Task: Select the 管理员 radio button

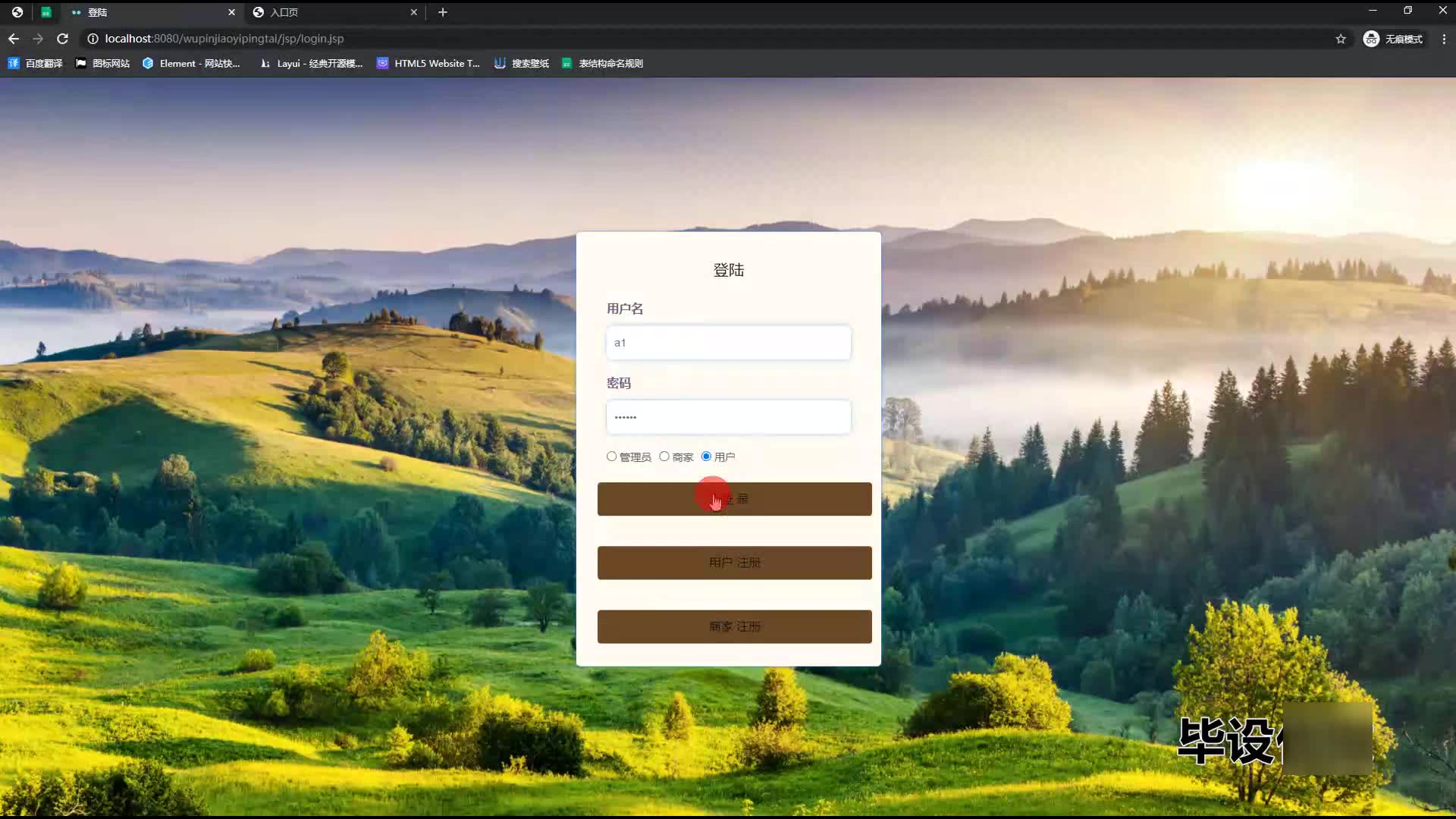Action: point(611,457)
